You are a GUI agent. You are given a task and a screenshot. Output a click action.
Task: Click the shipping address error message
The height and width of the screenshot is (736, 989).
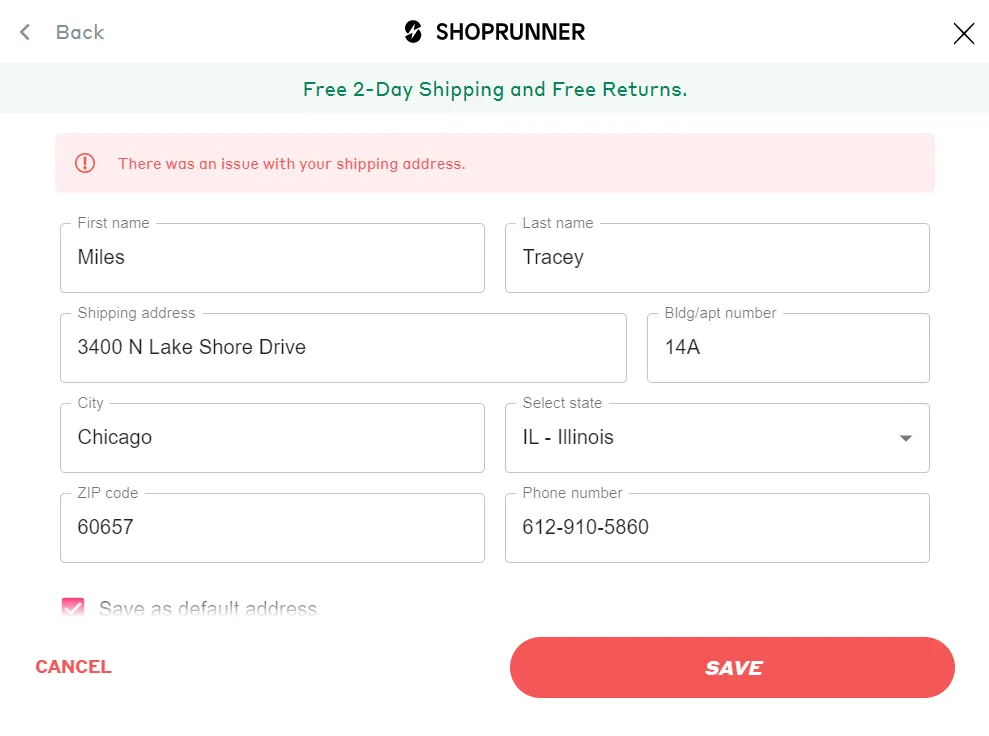pos(292,164)
